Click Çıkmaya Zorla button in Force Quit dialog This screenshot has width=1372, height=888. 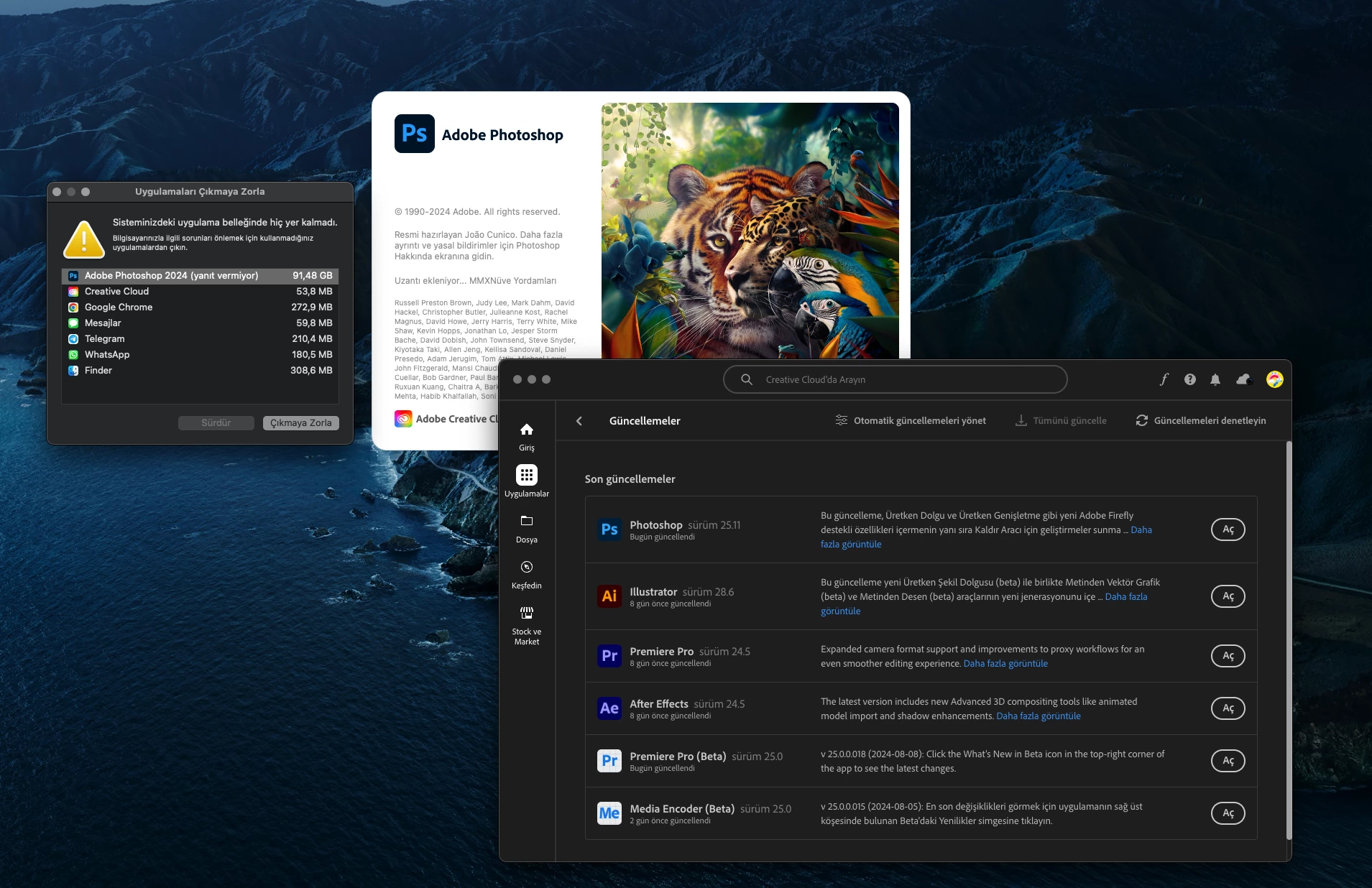click(x=300, y=423)
